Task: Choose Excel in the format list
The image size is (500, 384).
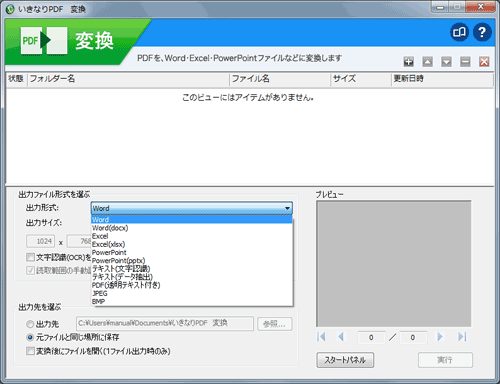Action: 192,236
